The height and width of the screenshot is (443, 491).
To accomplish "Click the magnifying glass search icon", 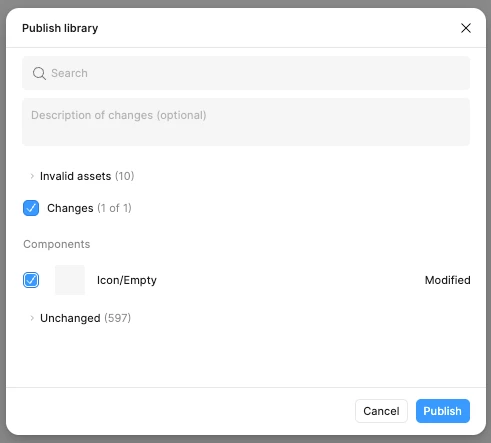I will click(x=39, y=73).
